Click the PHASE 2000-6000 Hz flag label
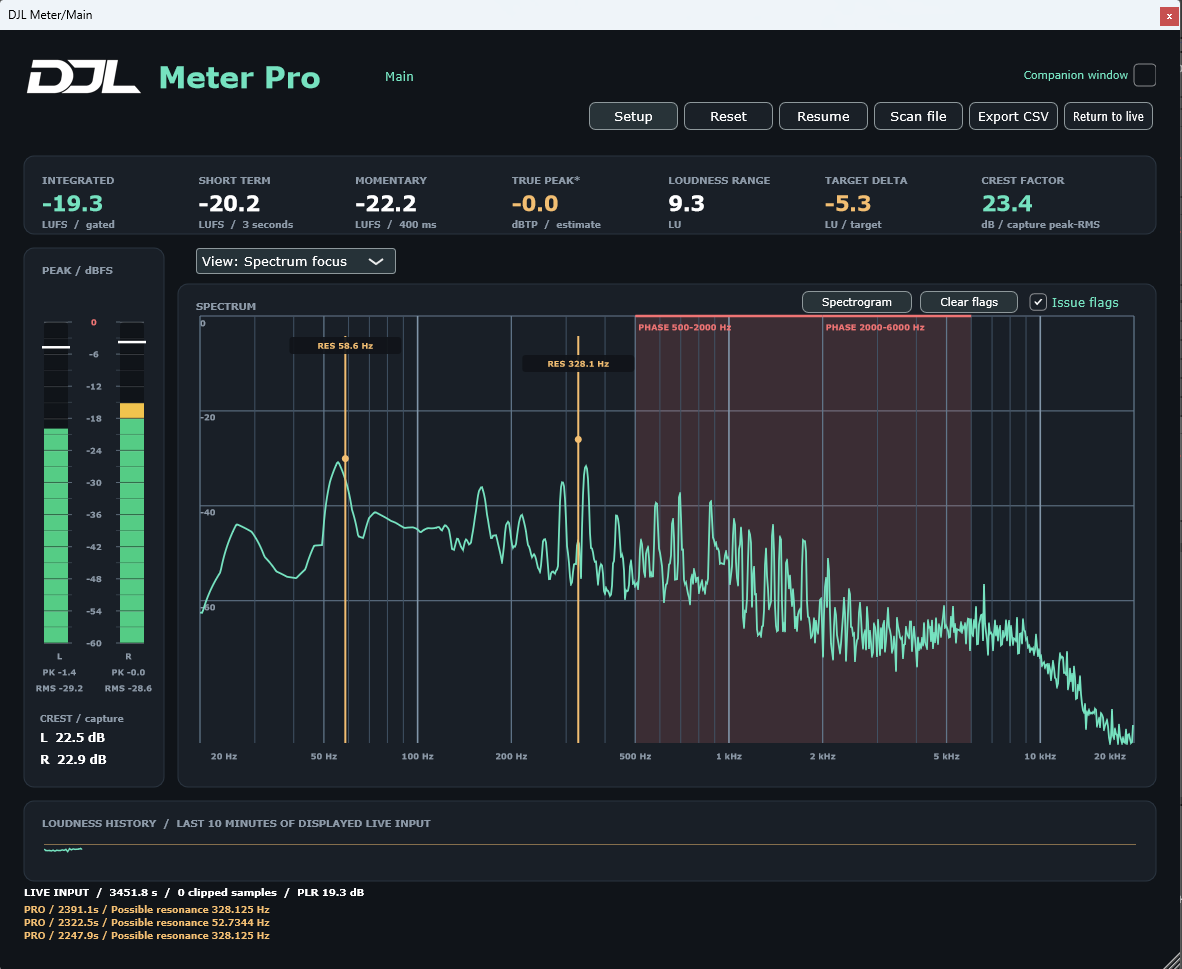This screenshot has width=1182, height=969. [874, 327]
